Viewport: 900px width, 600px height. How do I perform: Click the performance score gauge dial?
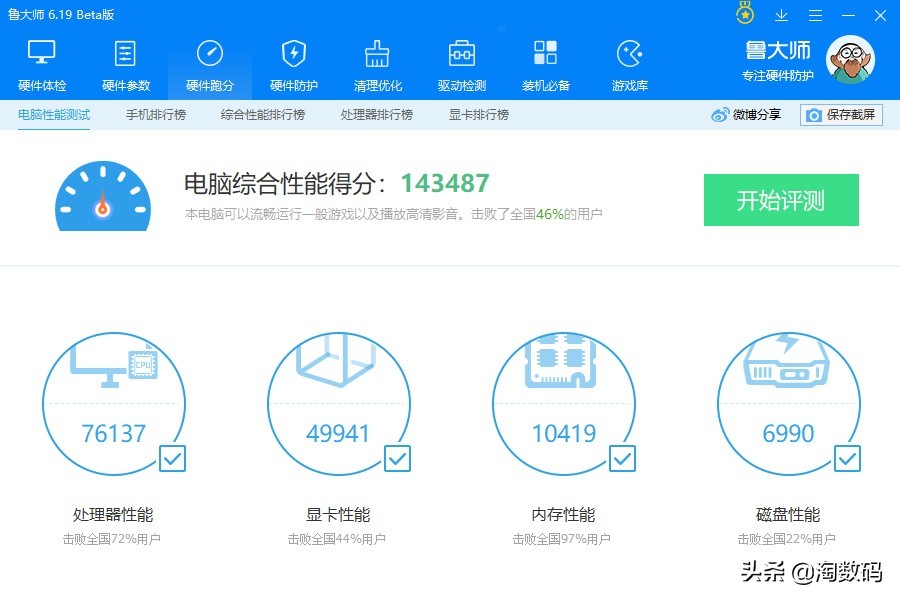(x=102, y=197)
